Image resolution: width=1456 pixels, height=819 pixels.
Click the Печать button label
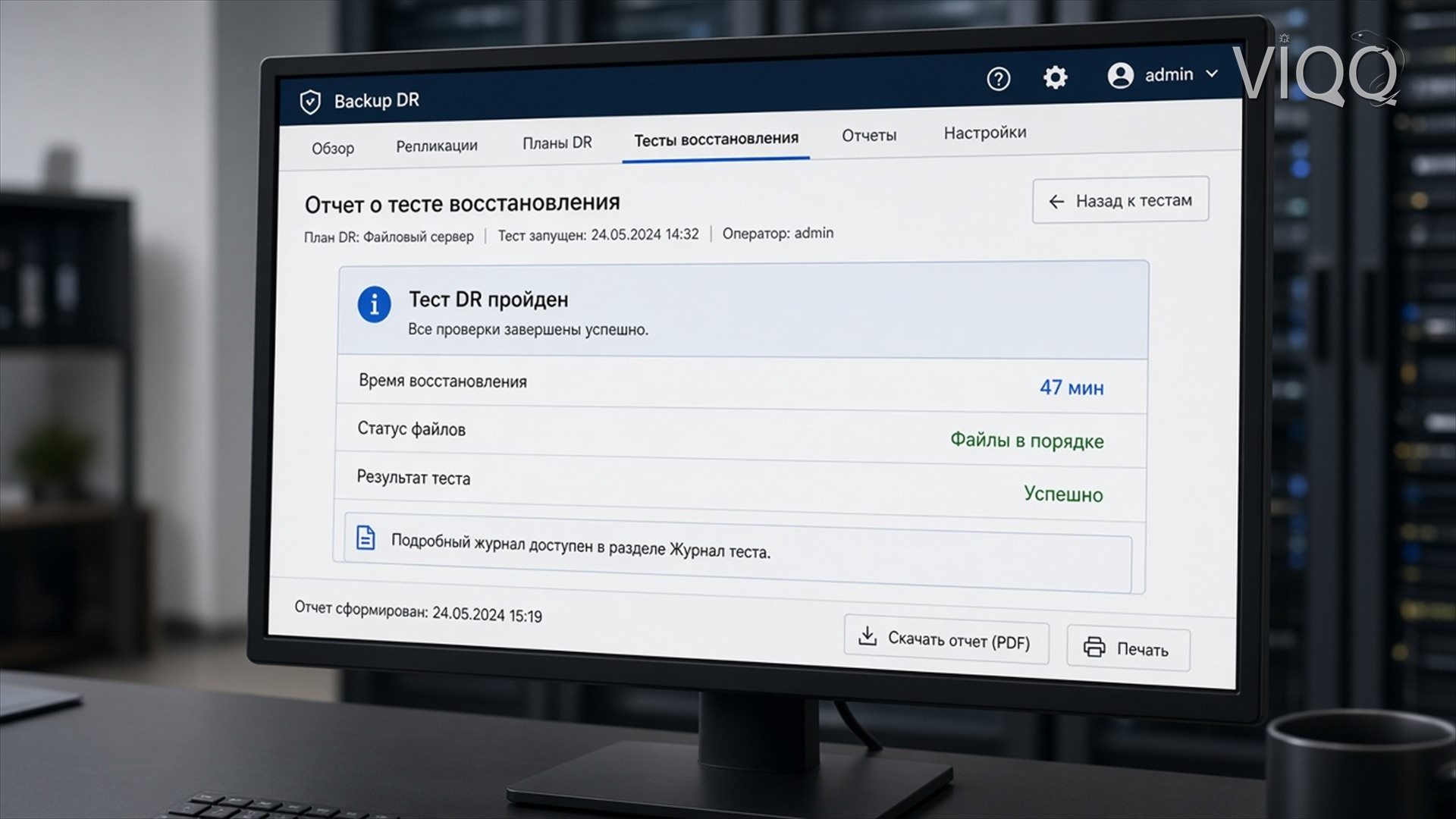(x=1142, y=650)
